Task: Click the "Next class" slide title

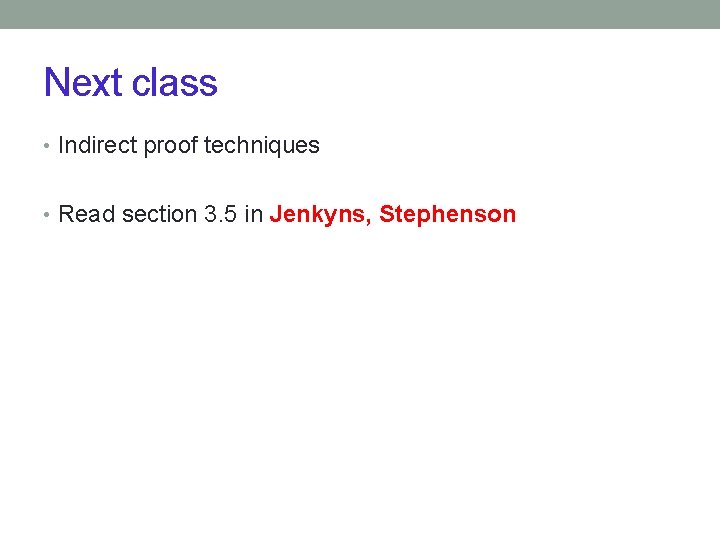Action: [130, 82]
